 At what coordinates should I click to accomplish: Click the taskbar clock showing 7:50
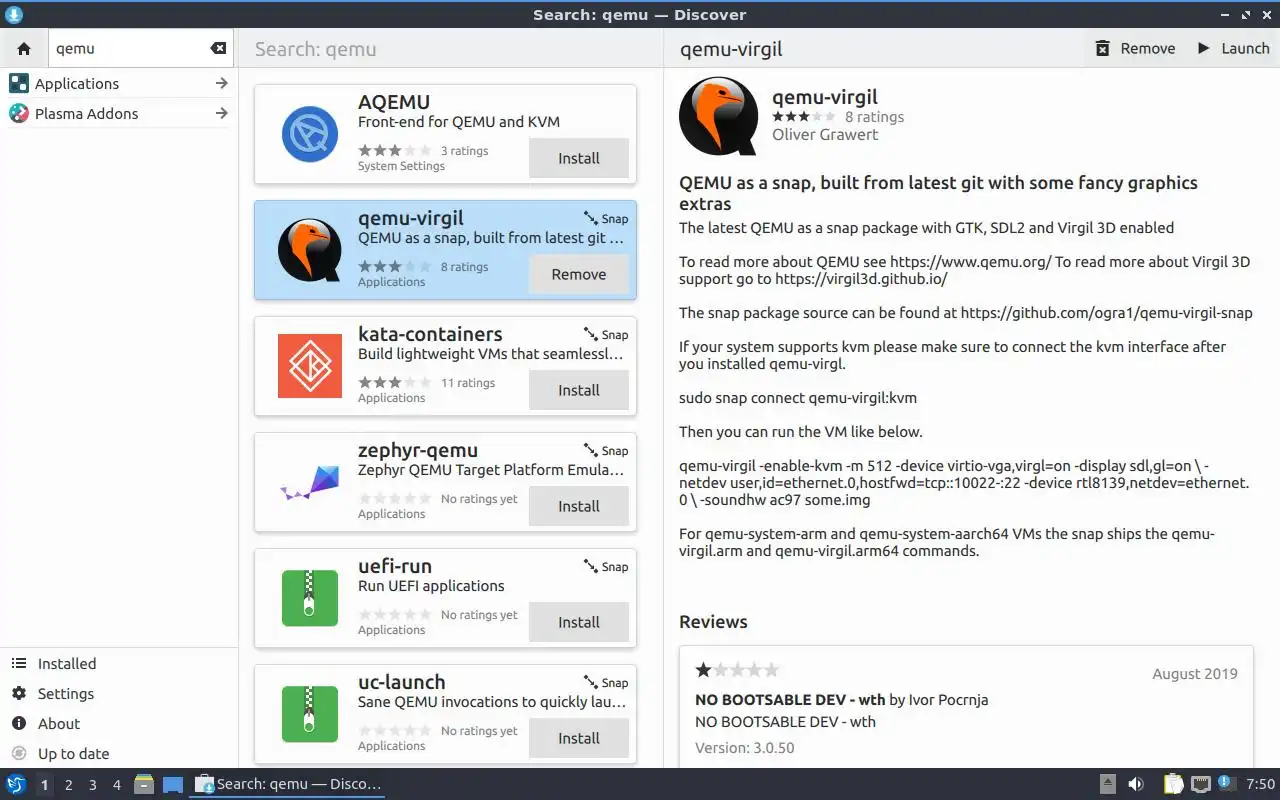coord(1260,784)
